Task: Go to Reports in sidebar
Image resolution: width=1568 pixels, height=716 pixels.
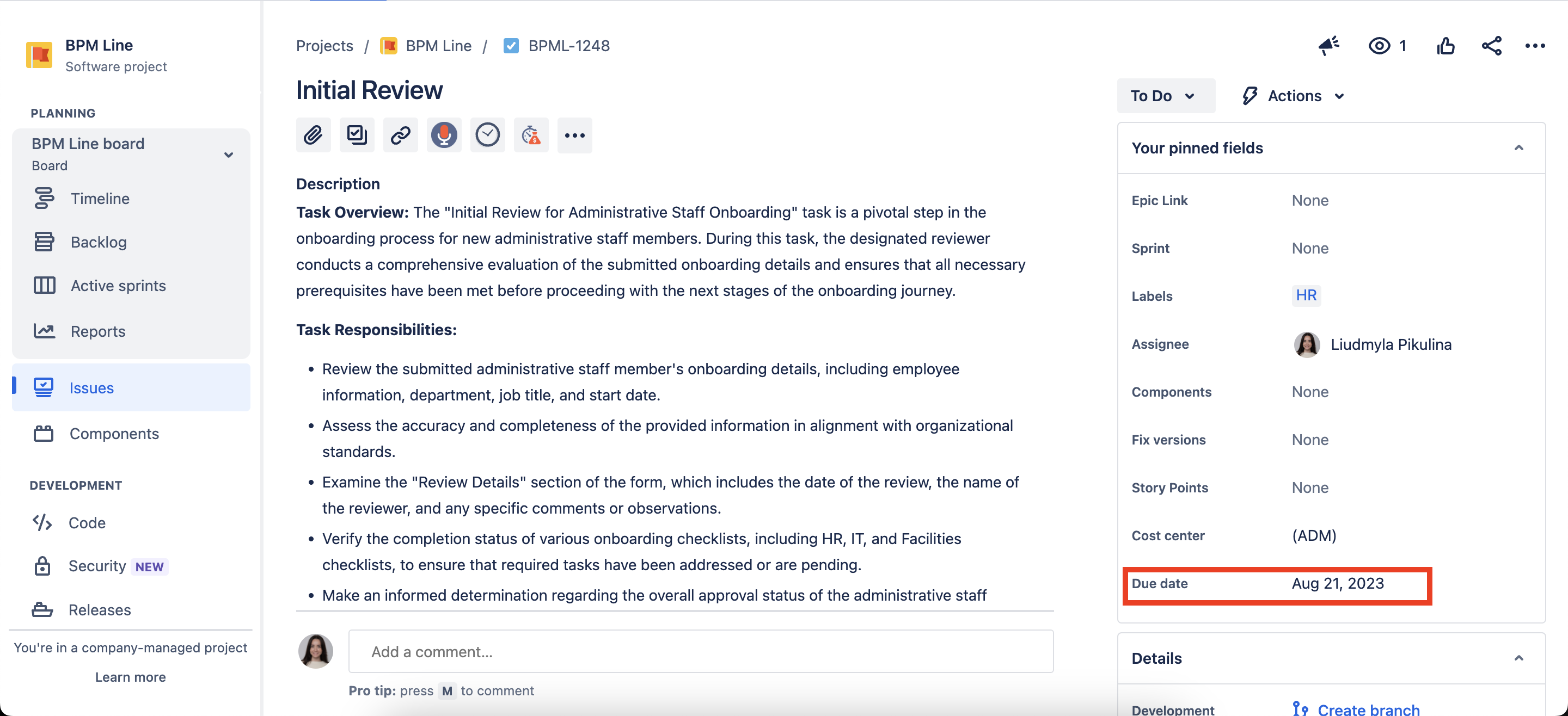Action: [x=98, y=331]
